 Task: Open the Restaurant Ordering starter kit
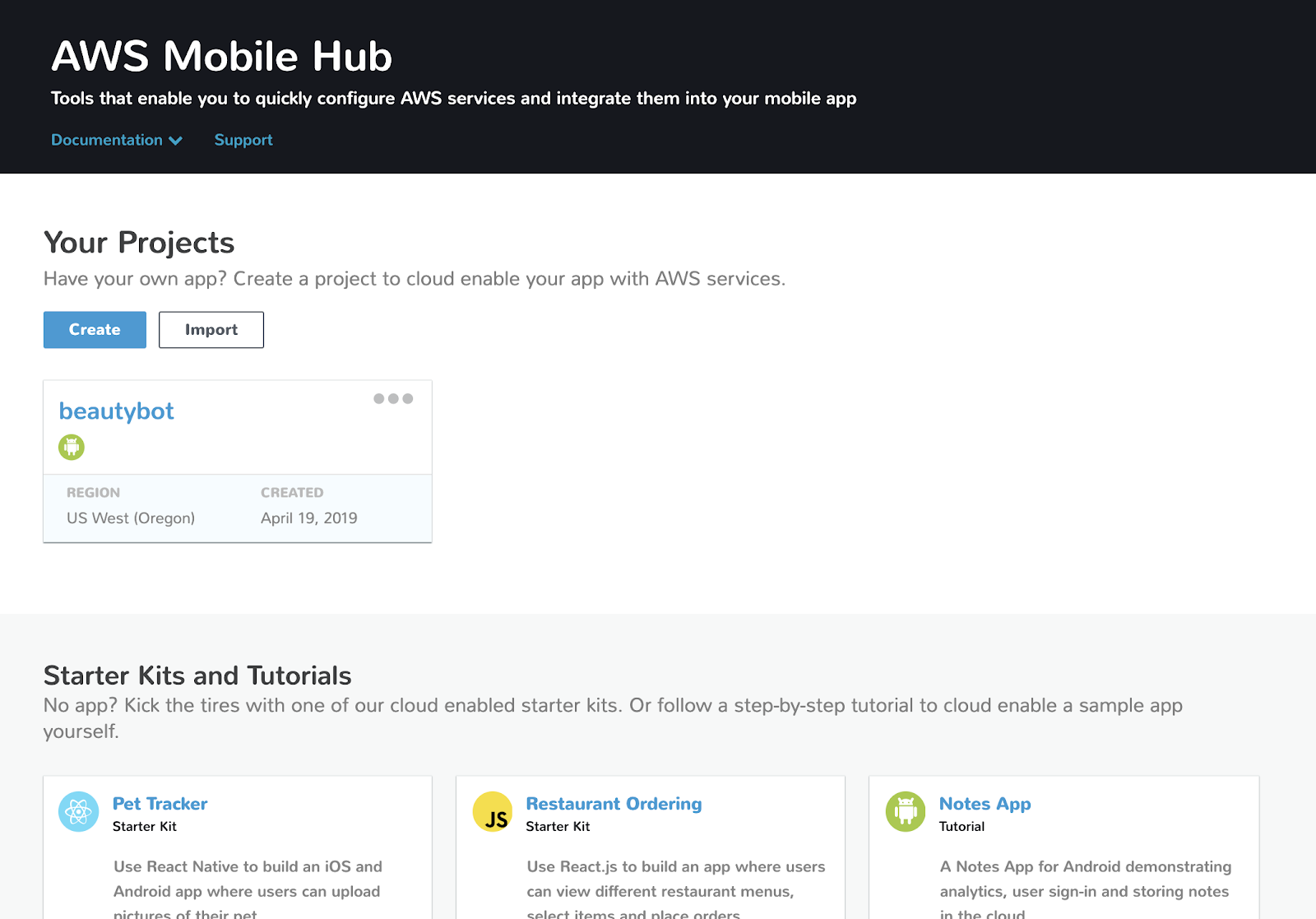pos(614,803)
